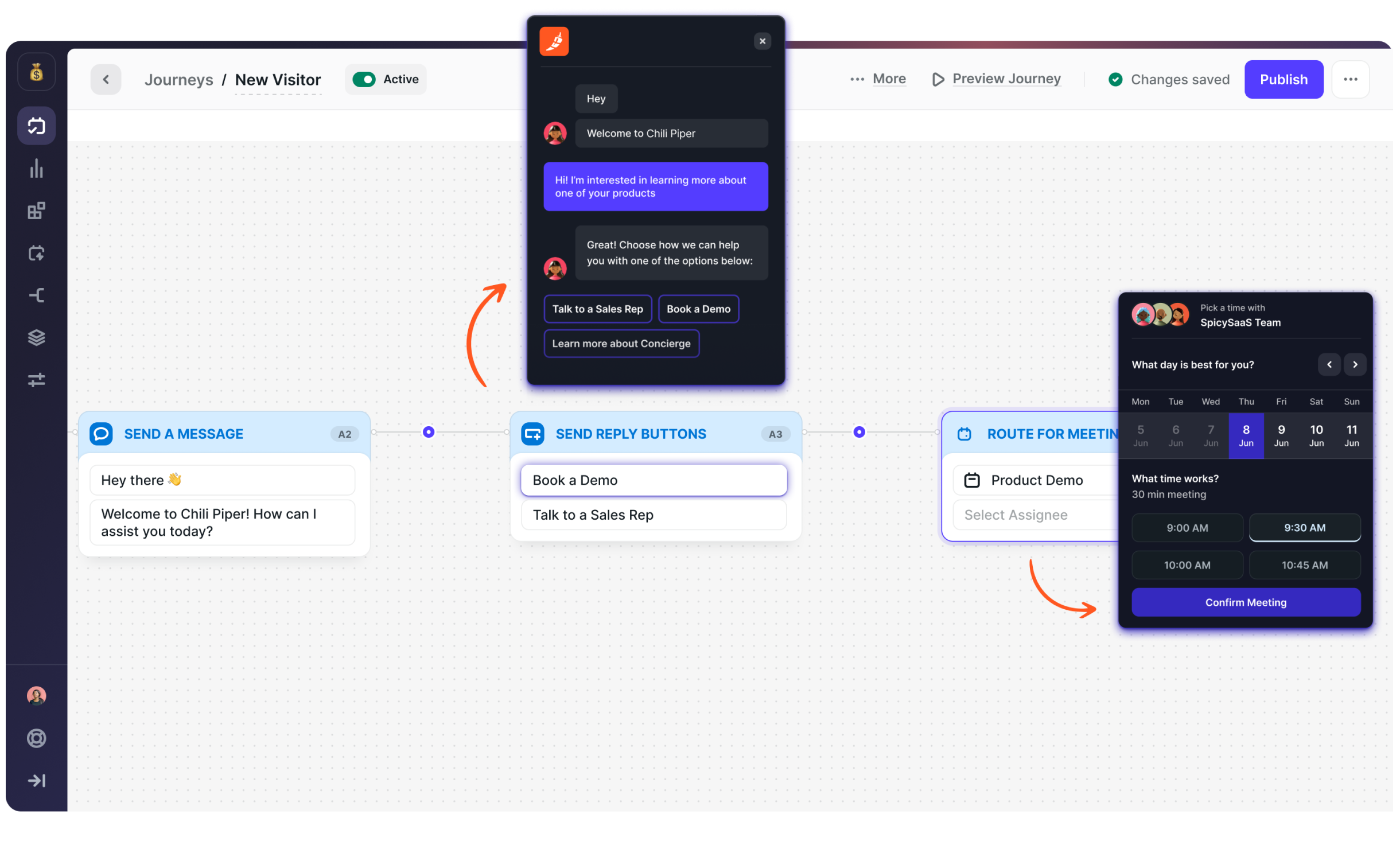Viewport: 1400px width, 849px height.
Task: Click the SEND A MESSAGE node icon
Action: [x=100, y=433]
